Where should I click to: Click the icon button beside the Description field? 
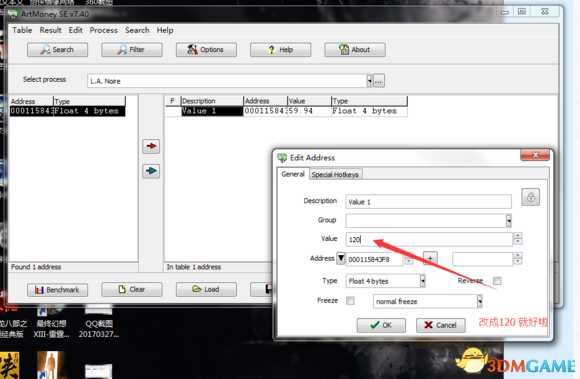530,197
